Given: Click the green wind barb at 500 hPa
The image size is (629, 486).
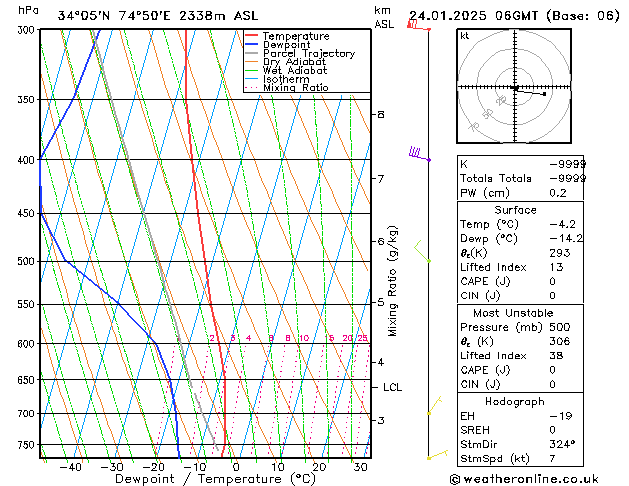Looking at the screenshot, I should 422,251.
